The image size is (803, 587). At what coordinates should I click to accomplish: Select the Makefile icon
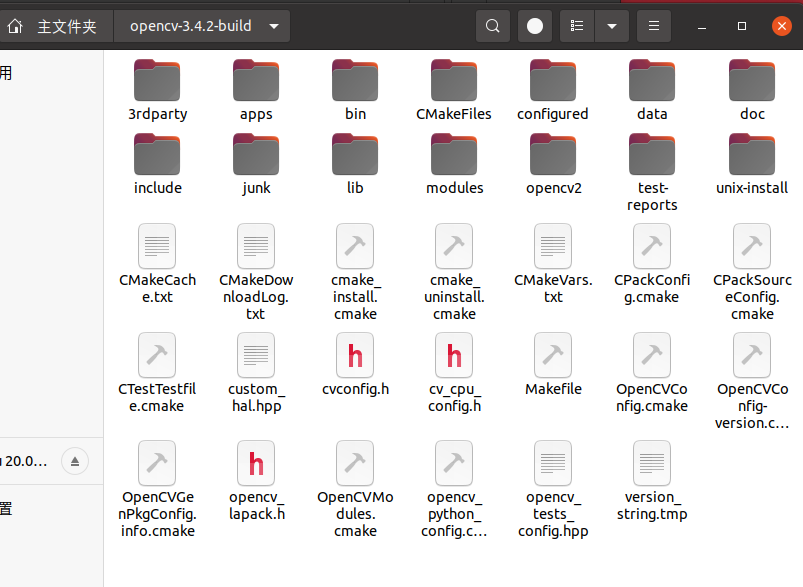pyautogui.click(x=553, y=355)
